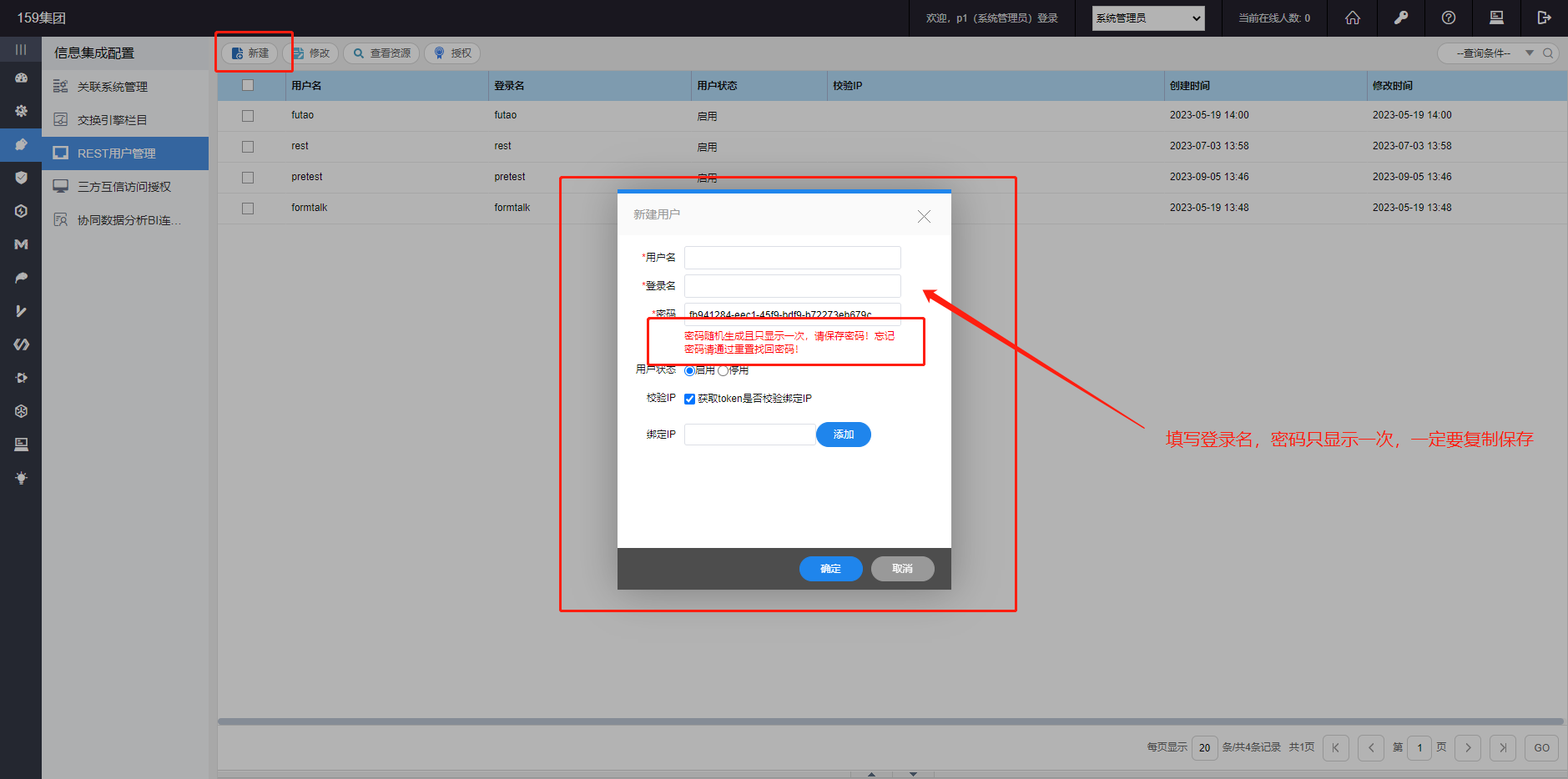The height and width of the screenshot is (779, 1568).
Task: Open 三方互信访问授权 in the side menu
Action: [x=124, y=187]
